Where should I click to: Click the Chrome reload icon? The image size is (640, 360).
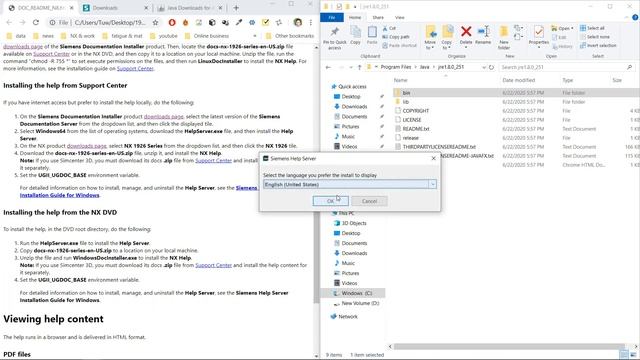click(x=36, y=22)
